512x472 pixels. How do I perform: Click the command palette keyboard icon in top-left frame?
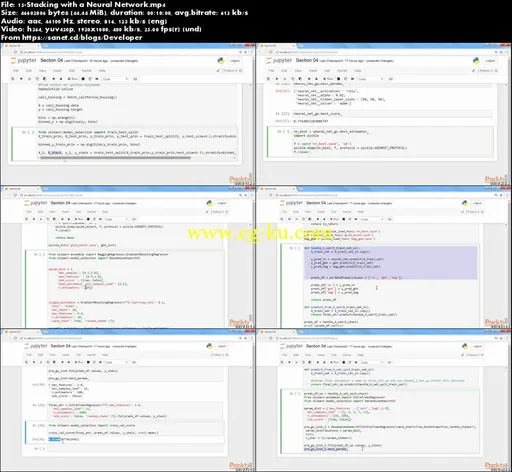point(135,79)
